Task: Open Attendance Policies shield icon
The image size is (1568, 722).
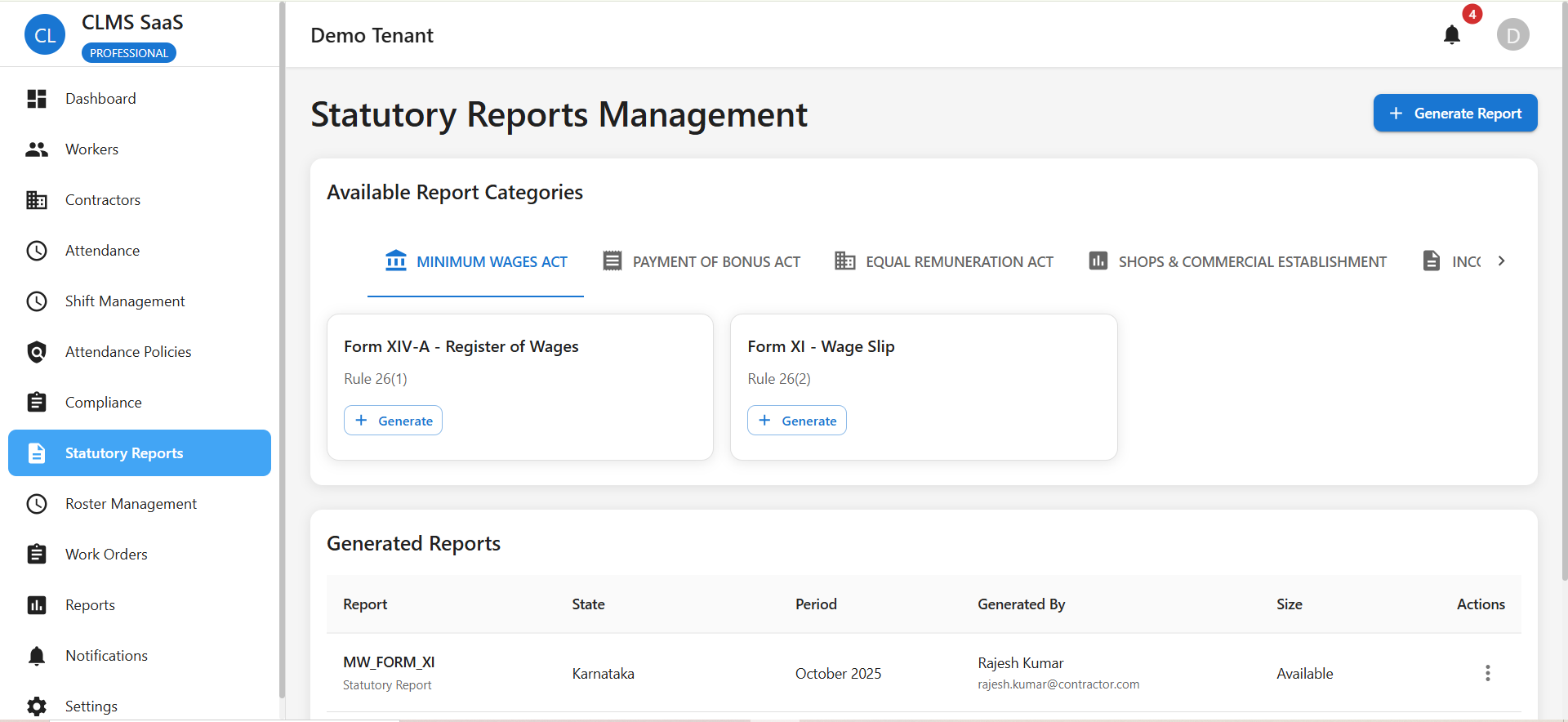Action: (37, 352)
